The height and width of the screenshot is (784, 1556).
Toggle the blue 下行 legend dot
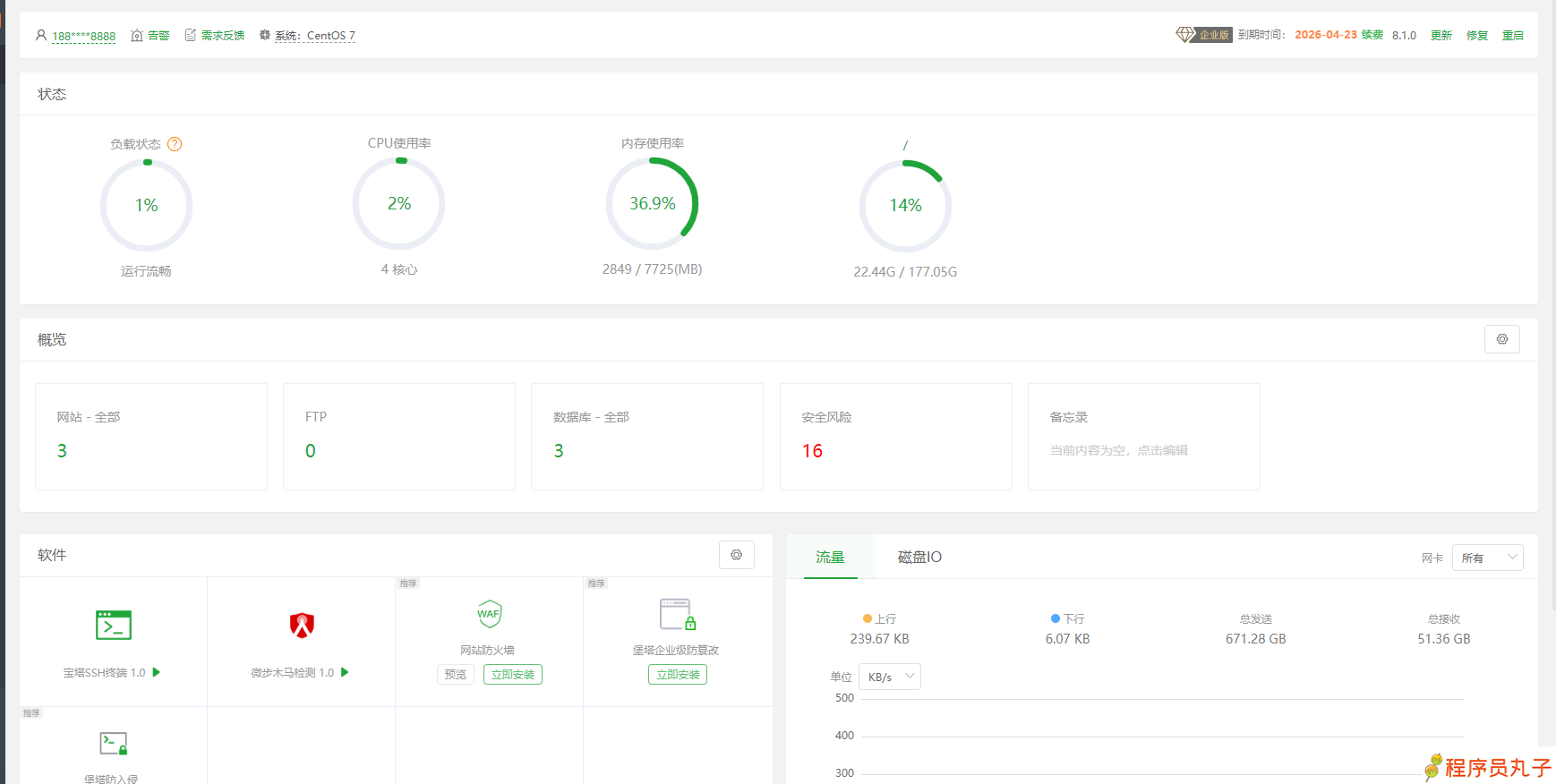1056,618
